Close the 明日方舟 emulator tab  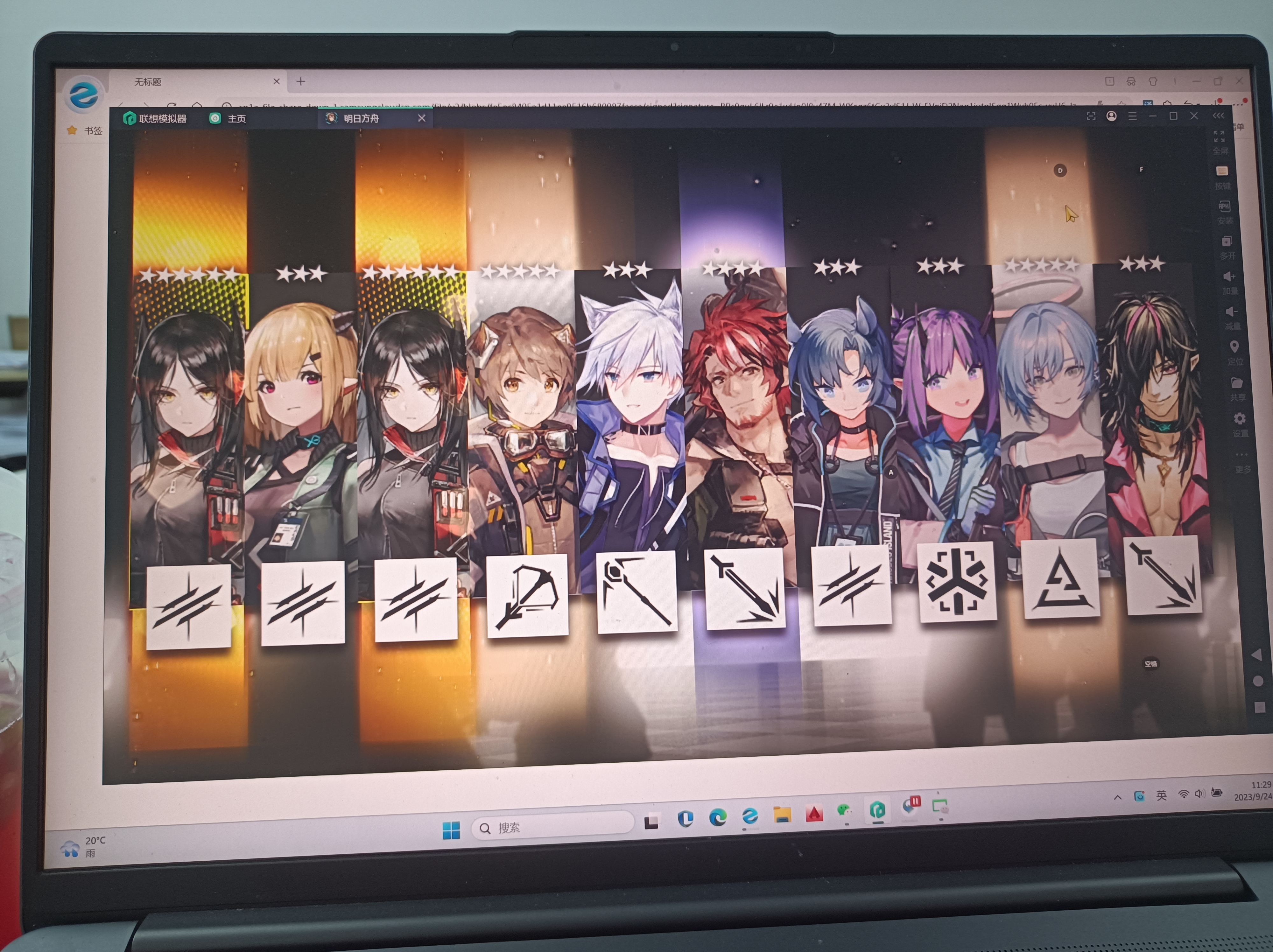(422, 118)
